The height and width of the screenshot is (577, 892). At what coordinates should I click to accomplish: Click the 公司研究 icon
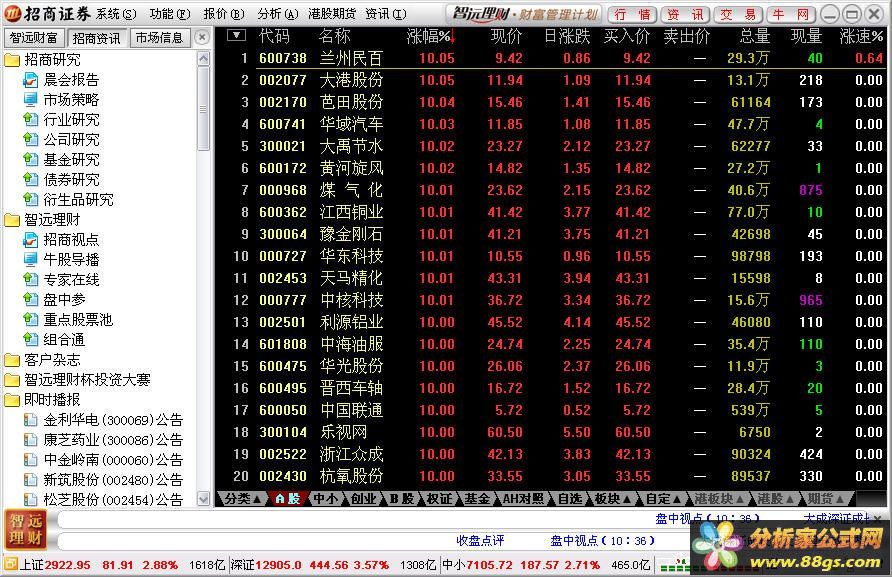(x=30, y=139)
